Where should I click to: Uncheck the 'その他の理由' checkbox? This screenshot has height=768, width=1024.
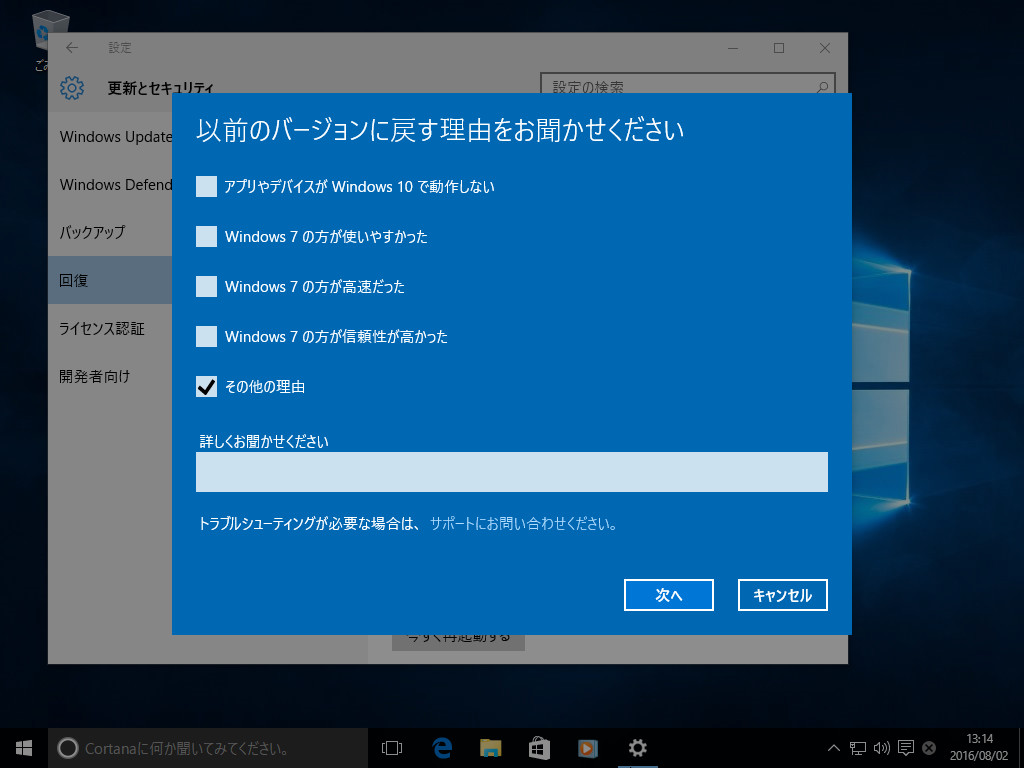click(x=206, y=387)
